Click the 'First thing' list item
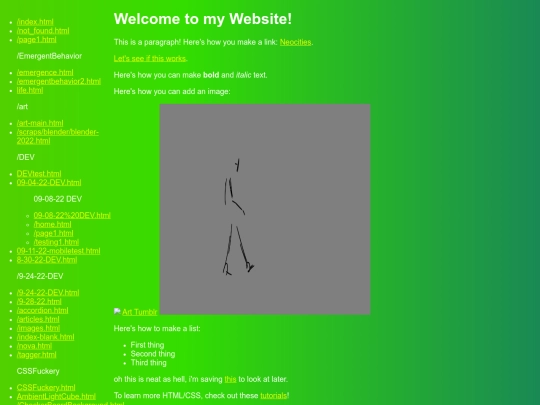The height and width of the screenshot is (405, 540). coord(147,345)
